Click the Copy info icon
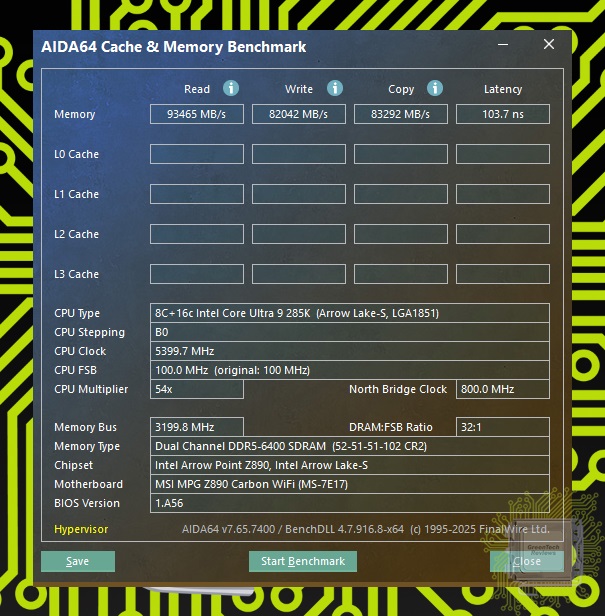Screen dimensions: 605x616 pos(435,88)
